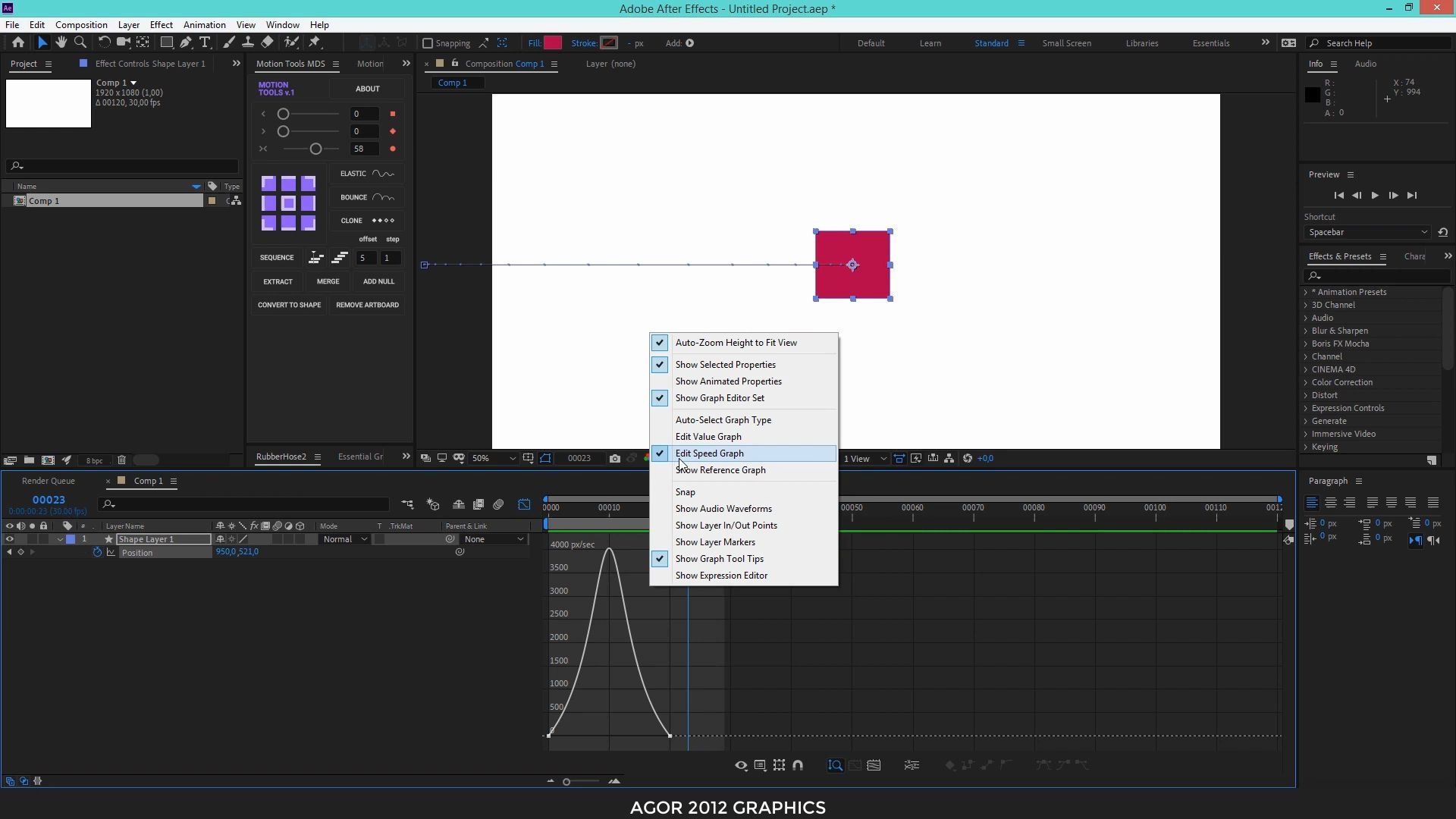Viewport: 1456px width, 819px height.
Task: Expand the Color Correction effects category
Action: (x=1342, y=382)
